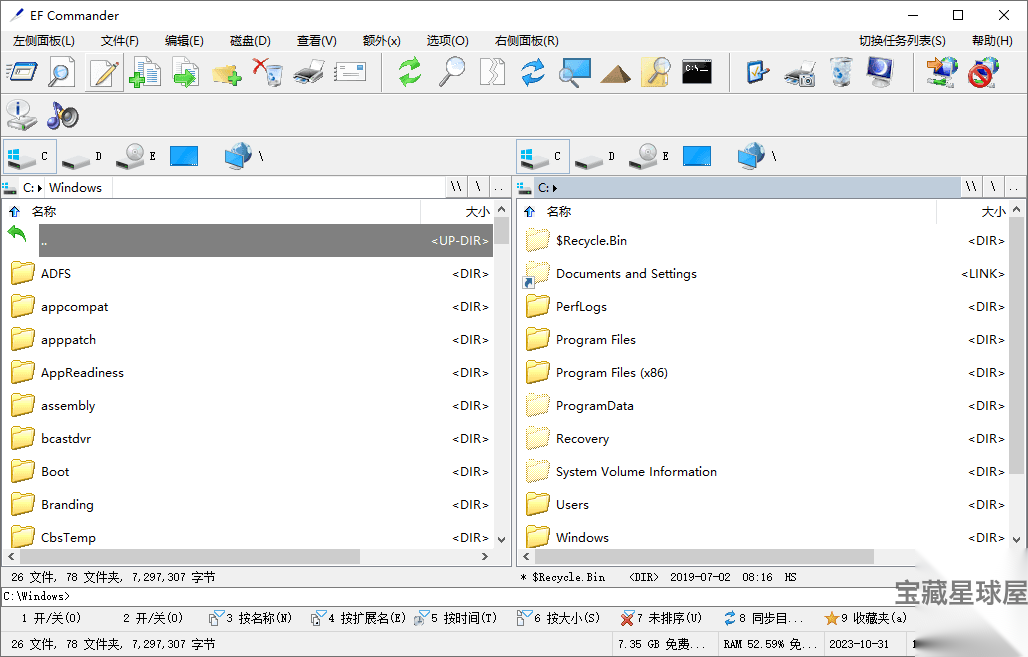
Task: Click the parent '..' button in right path bar
Action: (1014, 188)
